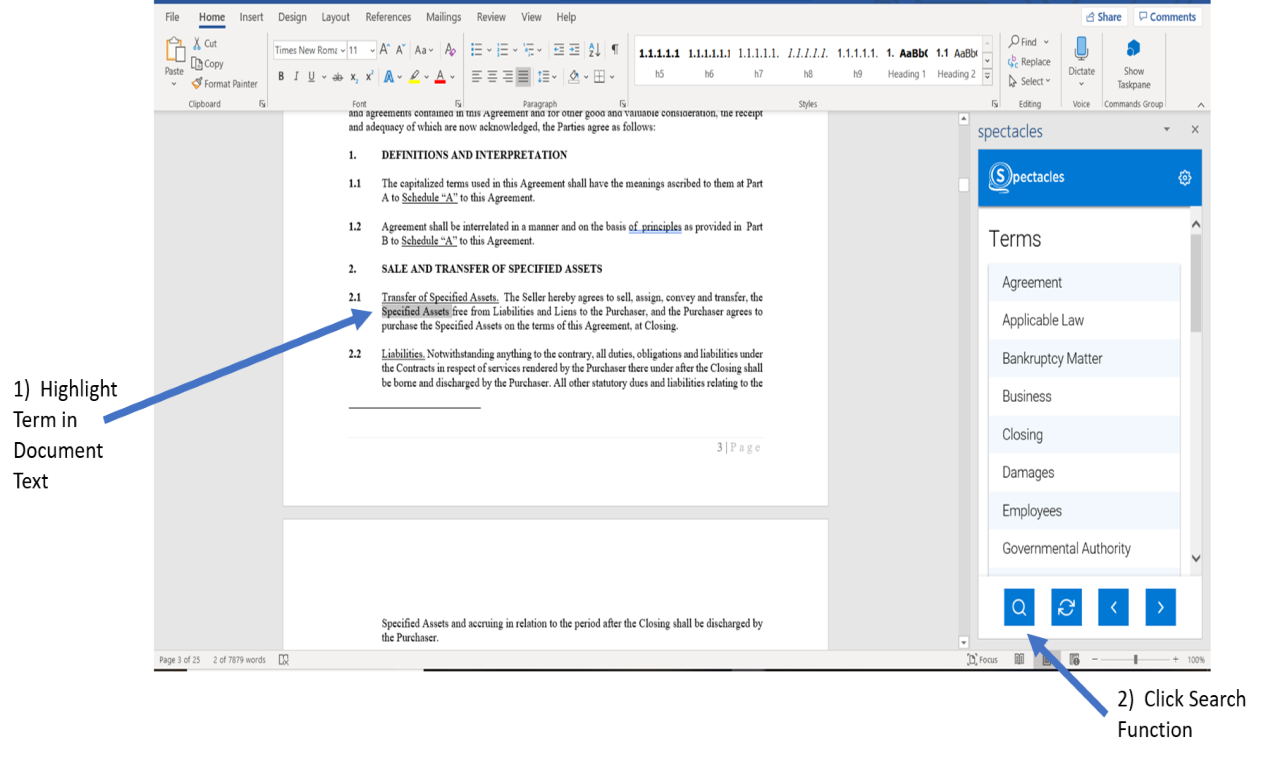Open the File menu

pos(172,17)
